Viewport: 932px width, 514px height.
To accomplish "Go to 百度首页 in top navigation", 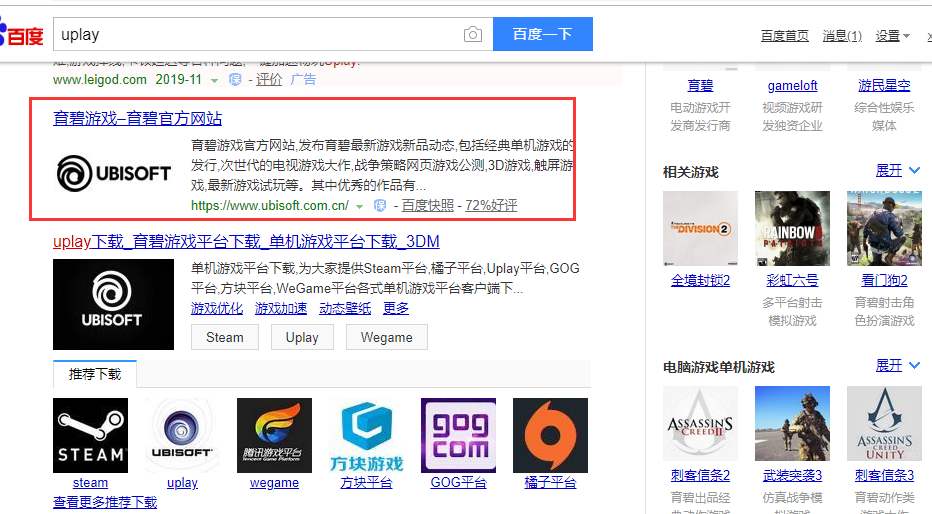I will point(784,36).
